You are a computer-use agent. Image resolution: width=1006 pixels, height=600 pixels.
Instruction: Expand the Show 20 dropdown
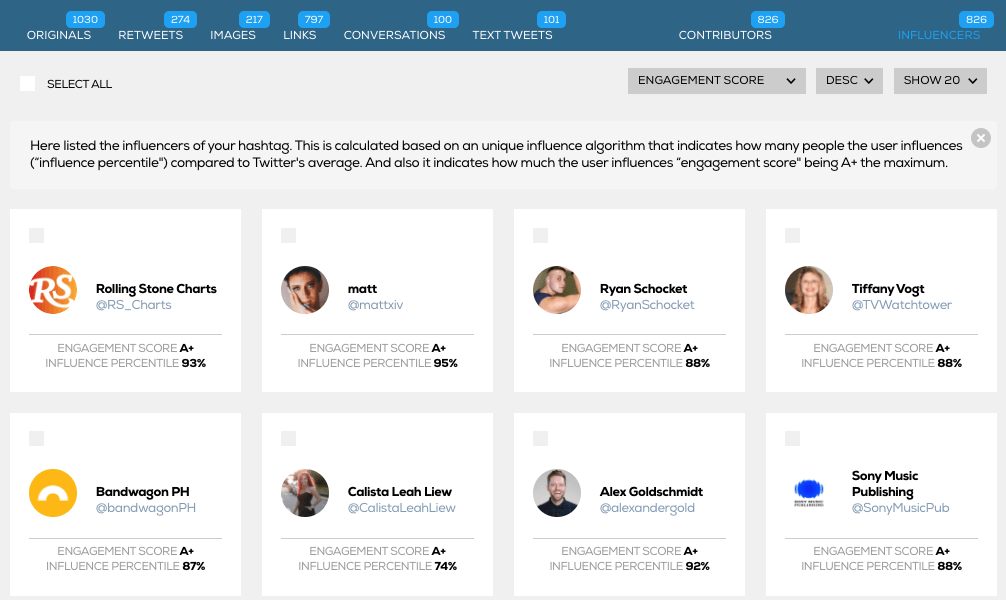[x=940, y=81]
